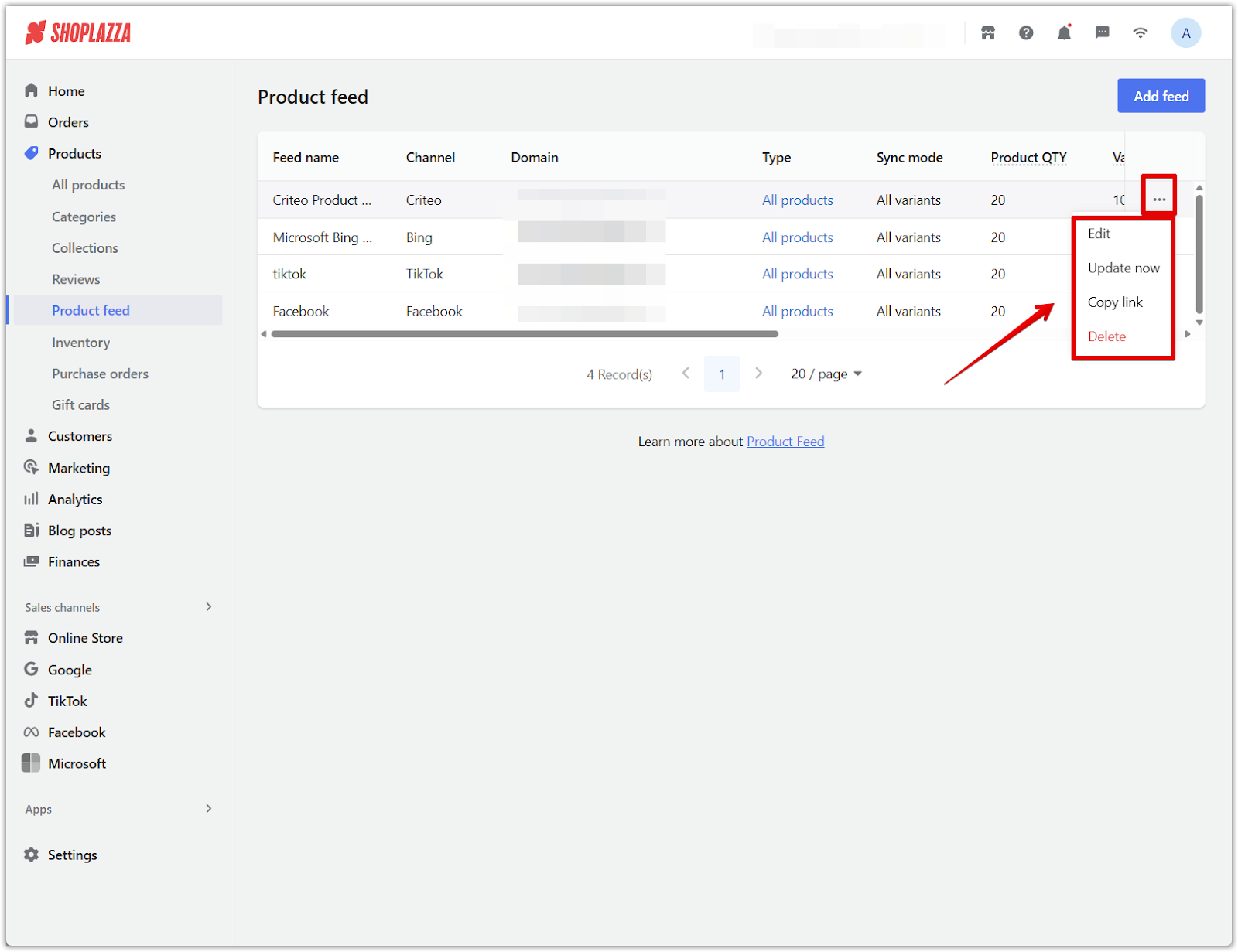Select Copy link from the feed menu
Image resolution: width=1238 pixels, height=952 pixels.
(x=1114, y=302)
